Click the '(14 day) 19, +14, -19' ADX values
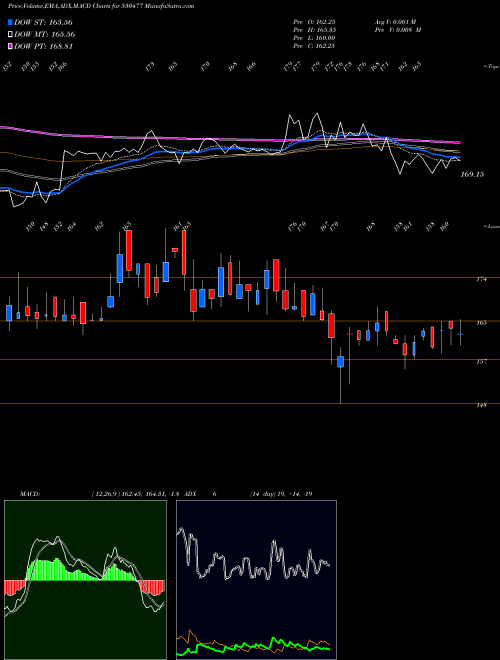Viewport: 500px width, 660px height. [281, 494]
